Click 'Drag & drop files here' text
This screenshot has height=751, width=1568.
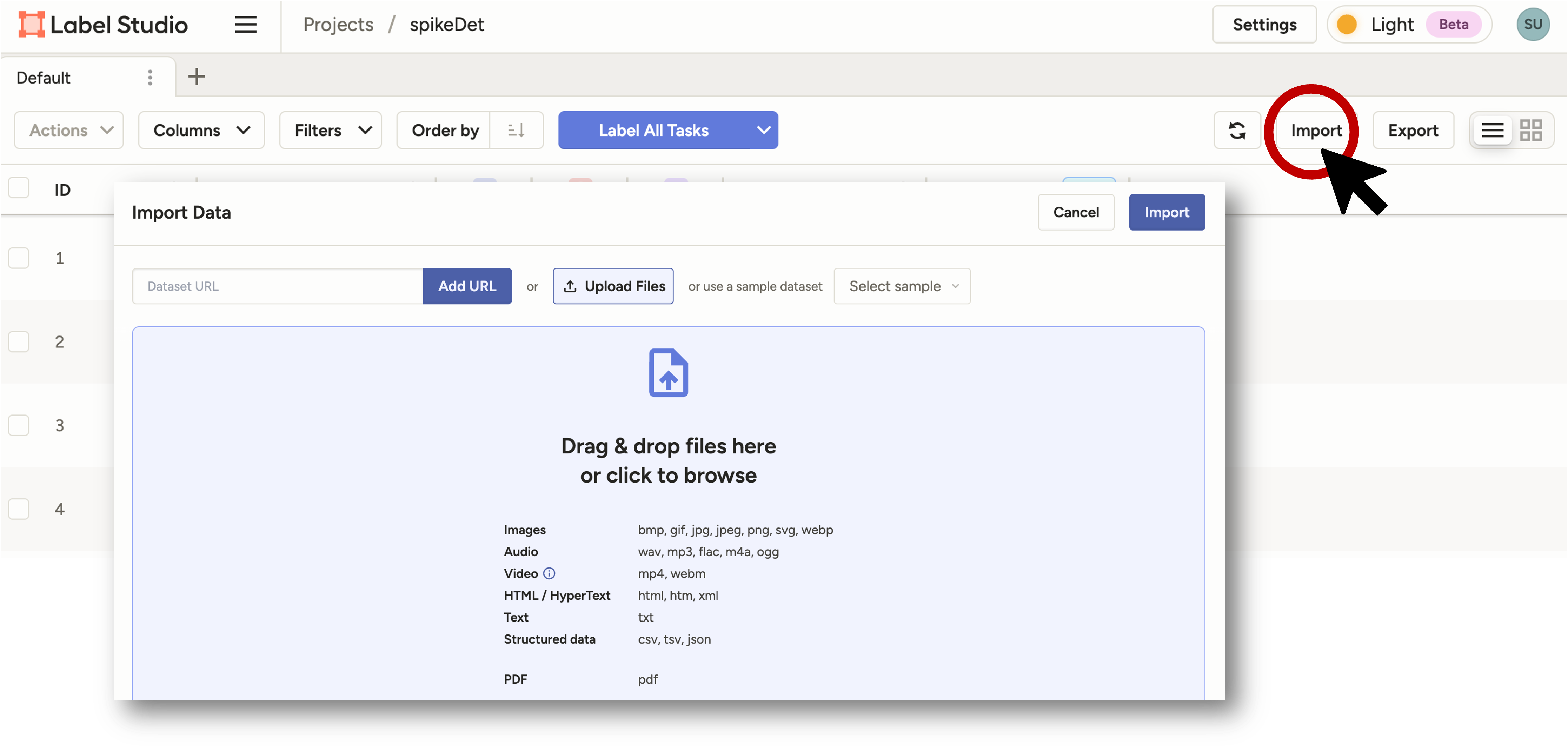[668, 446]
